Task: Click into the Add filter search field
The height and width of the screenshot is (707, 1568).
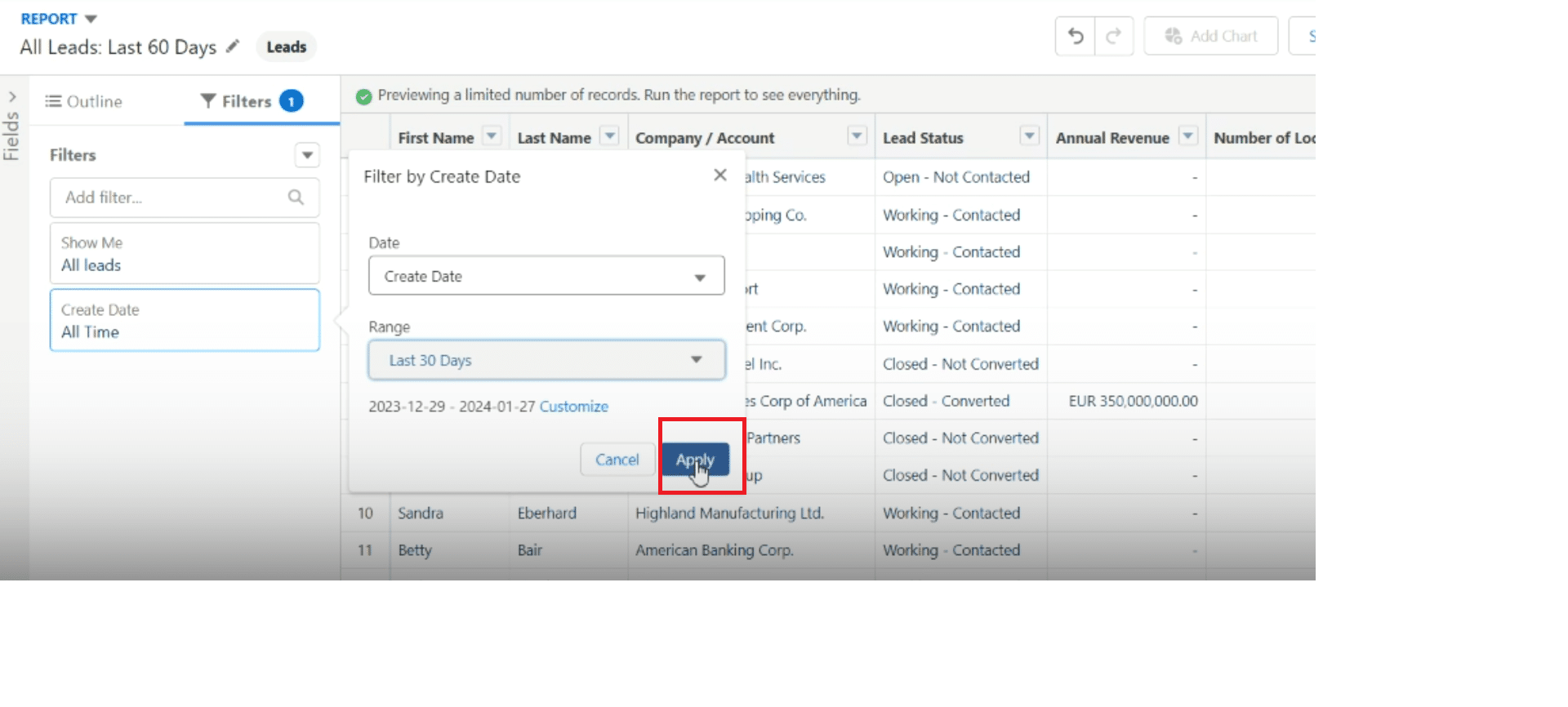Action: (171, 198)
